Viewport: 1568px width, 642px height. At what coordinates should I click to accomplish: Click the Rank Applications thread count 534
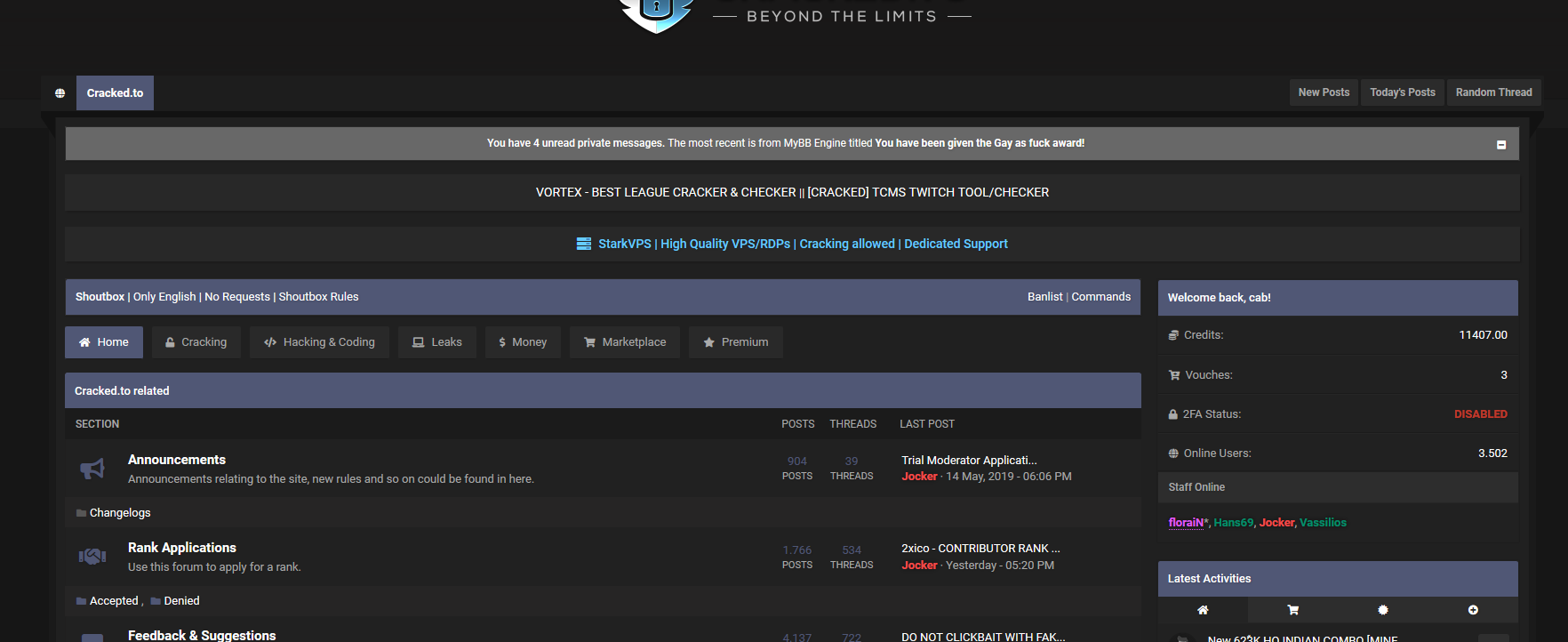point(852,550)
